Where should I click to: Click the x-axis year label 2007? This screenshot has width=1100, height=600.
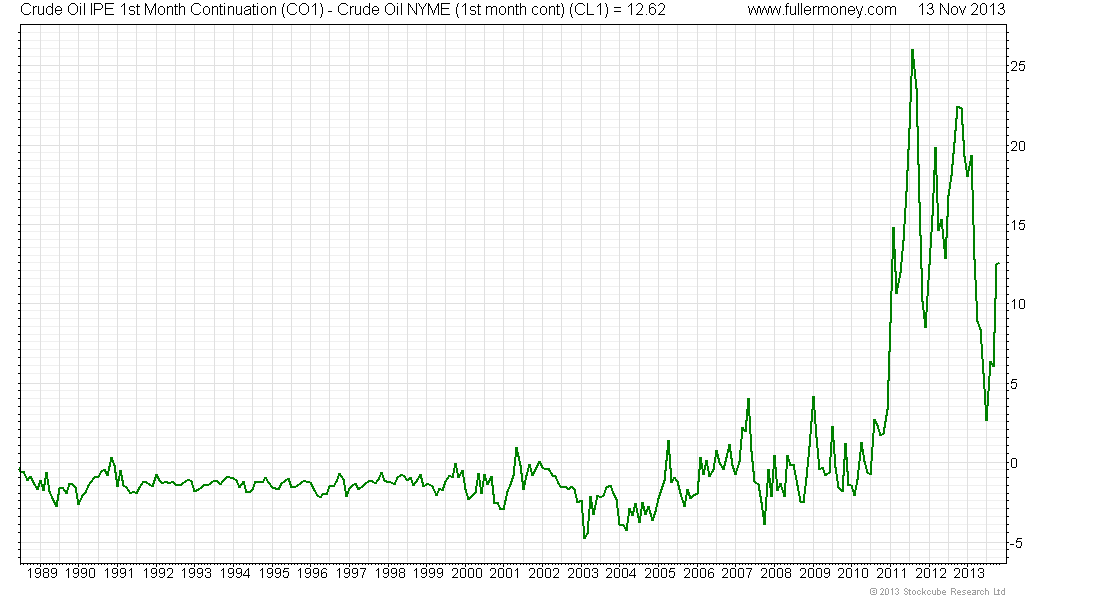[737, 573]
